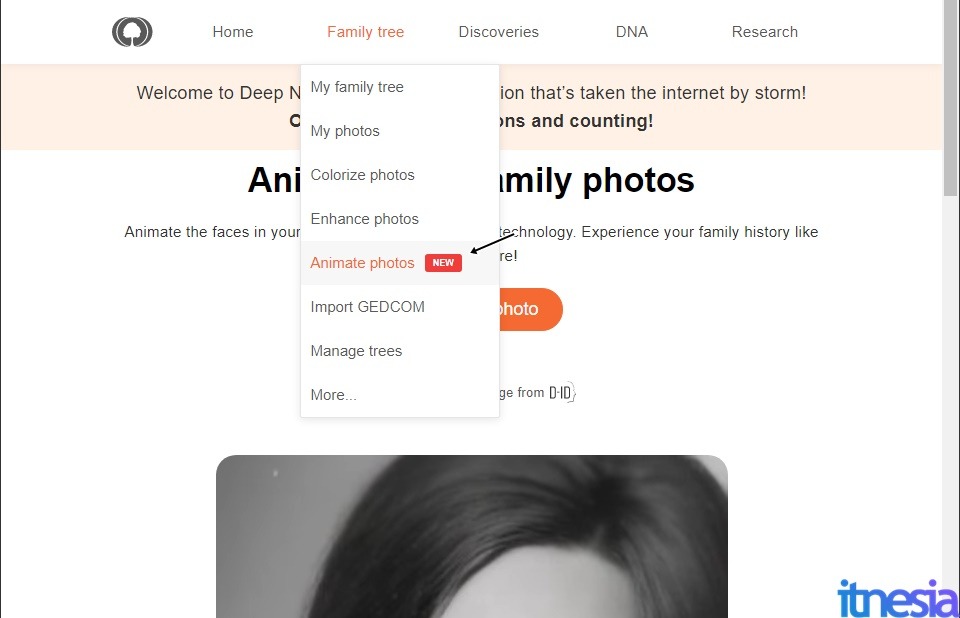Click the orange upload photo button
This screenshot has height=618, width=960.
coord(531,309)
